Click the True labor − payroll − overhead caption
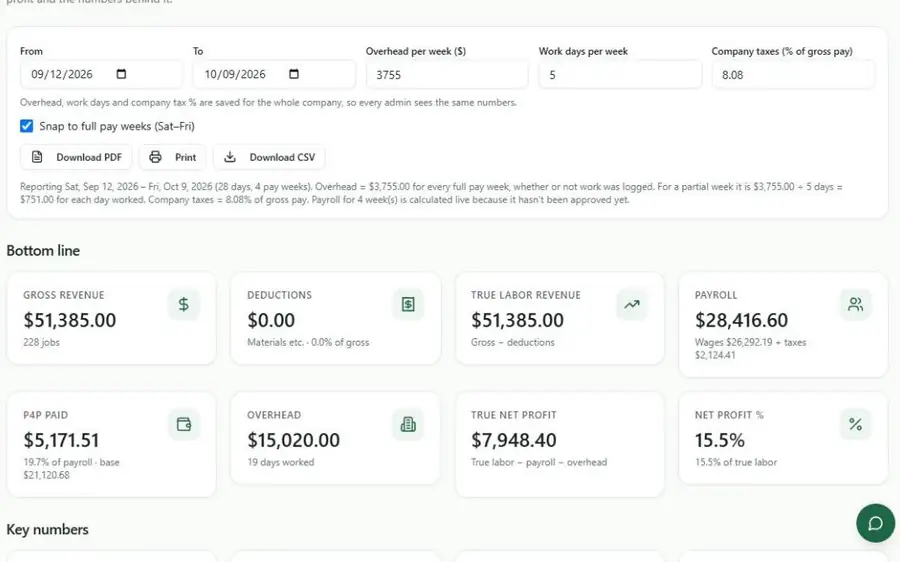The image size is (900, 562). pyautogui.click(x=539, y=462)
